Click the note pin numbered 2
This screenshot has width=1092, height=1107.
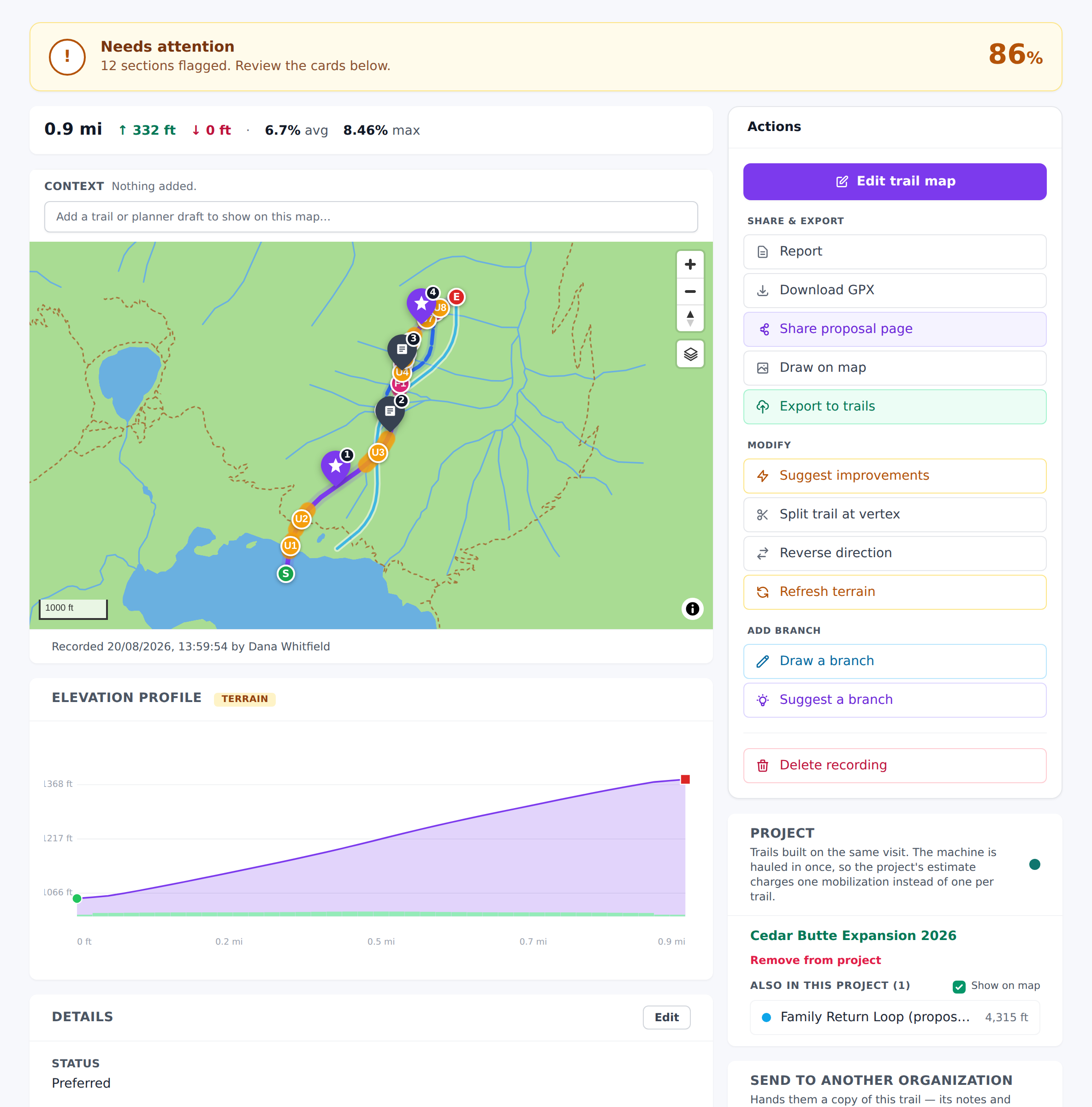point(390,412)
